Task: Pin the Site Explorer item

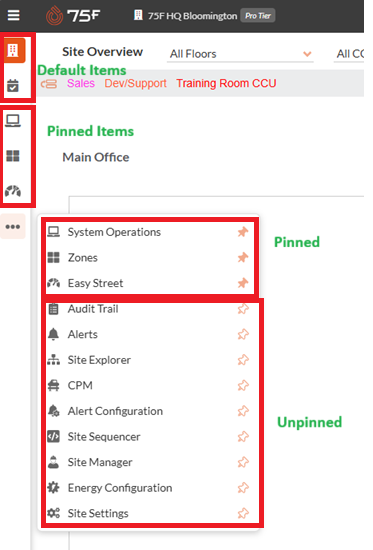Action: click(243, 360)
